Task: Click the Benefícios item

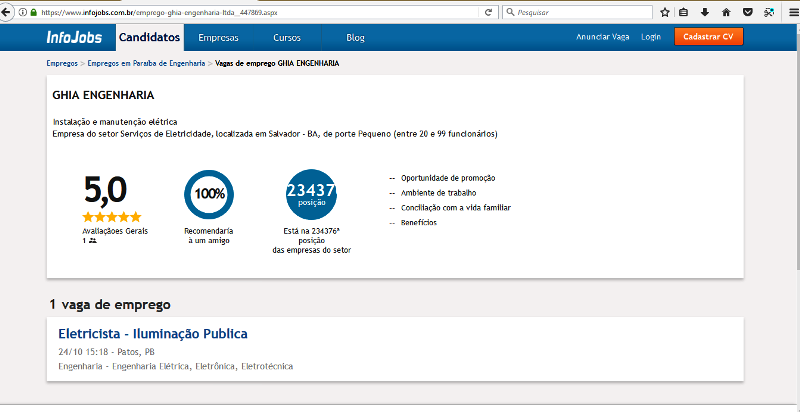Action: click(x=419, y=222)
